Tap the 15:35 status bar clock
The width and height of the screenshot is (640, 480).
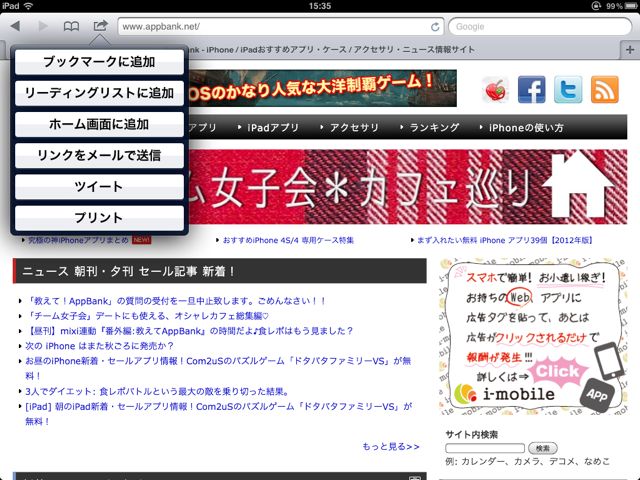coord(320,6)
